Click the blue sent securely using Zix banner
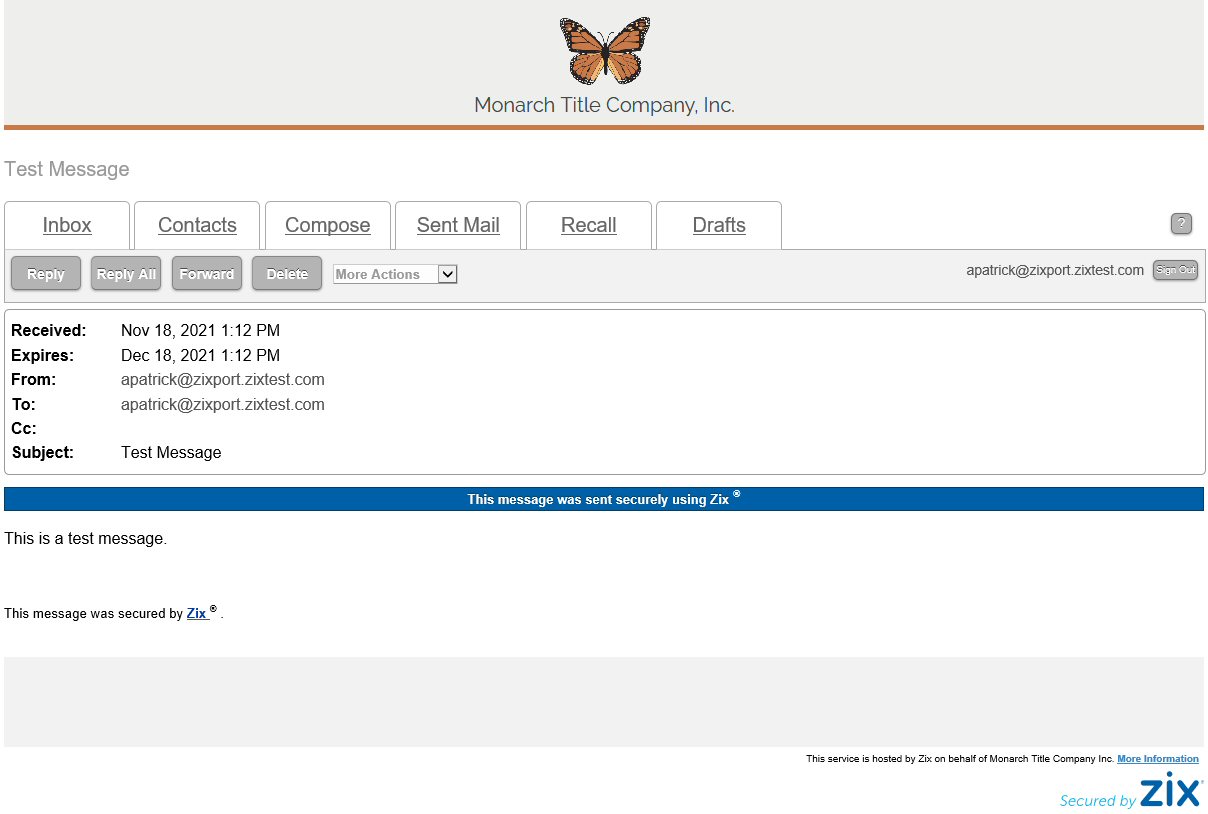This screenshot has width=1208, height=814. (x=604, y=499)
